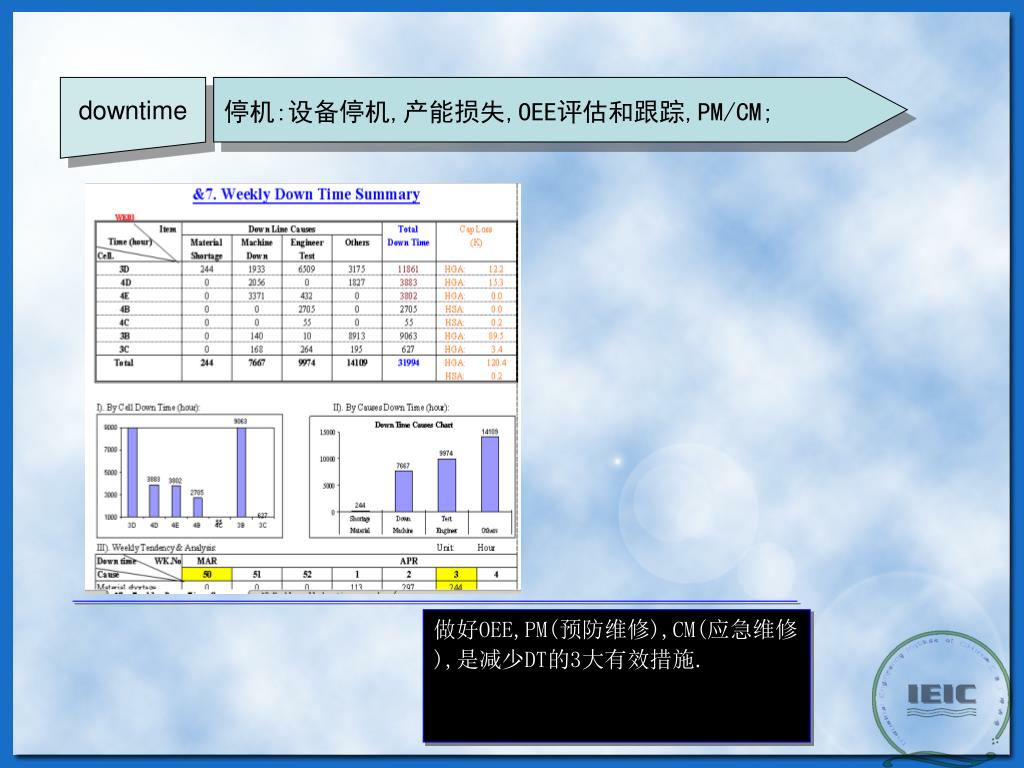Select the "APR" month header

408,561
